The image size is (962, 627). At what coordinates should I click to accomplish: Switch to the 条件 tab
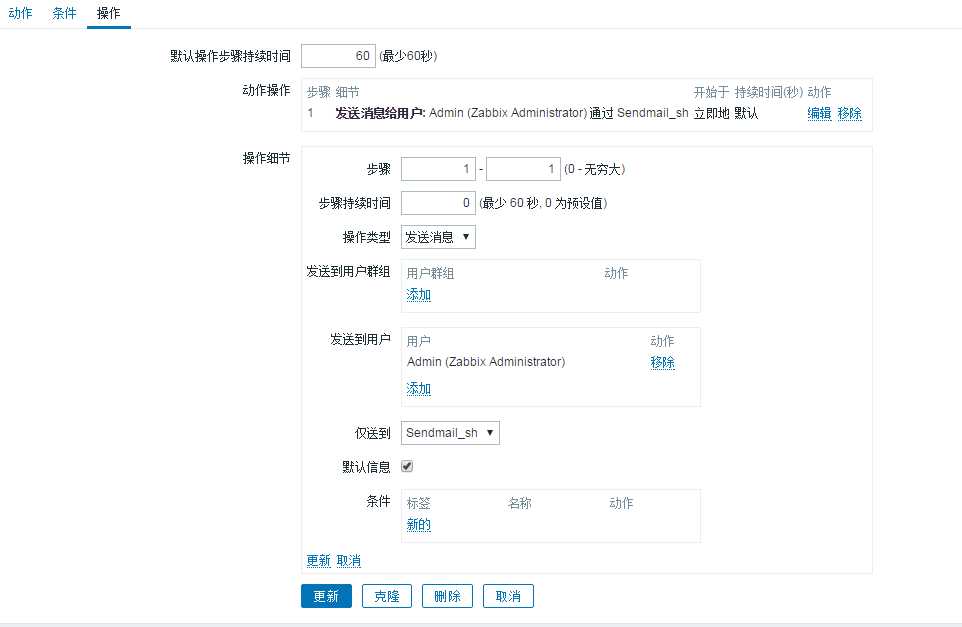pos(64,14)
